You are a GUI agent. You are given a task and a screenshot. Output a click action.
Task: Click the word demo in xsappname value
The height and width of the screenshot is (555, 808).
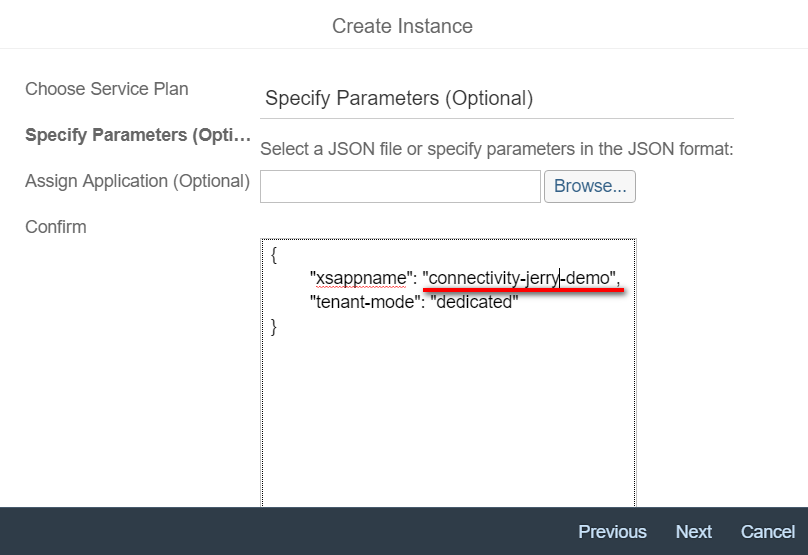[x=587, y=278]
